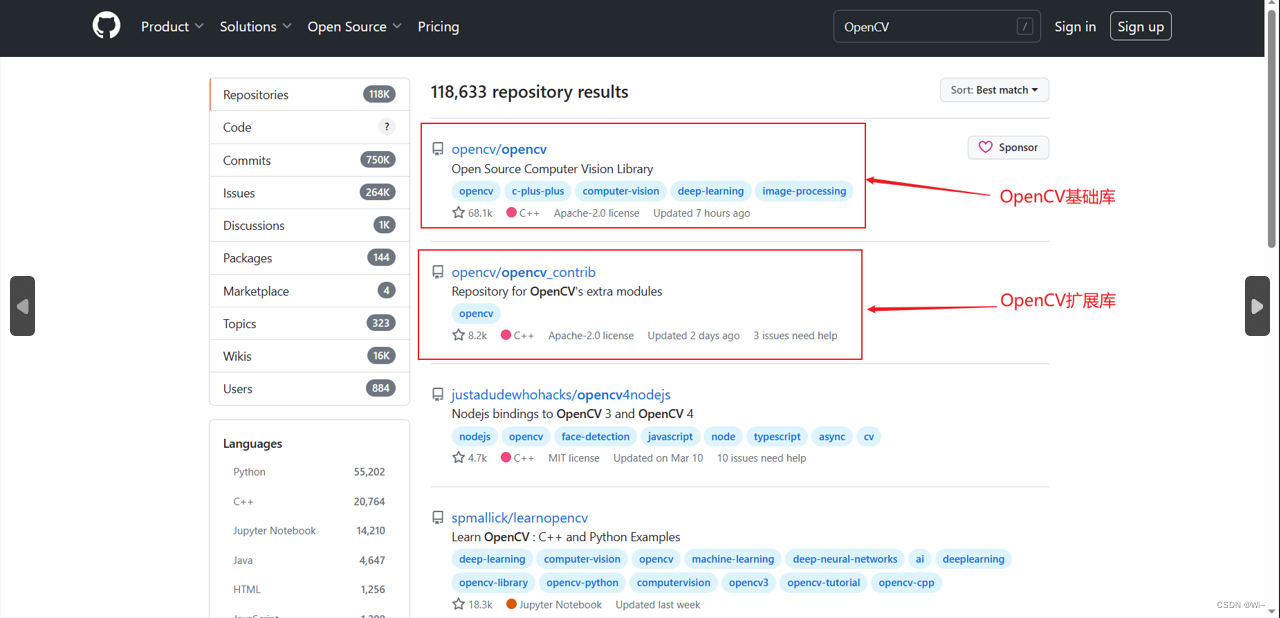
Task: Focus the OpenCV search field
Action: point(937,27)
